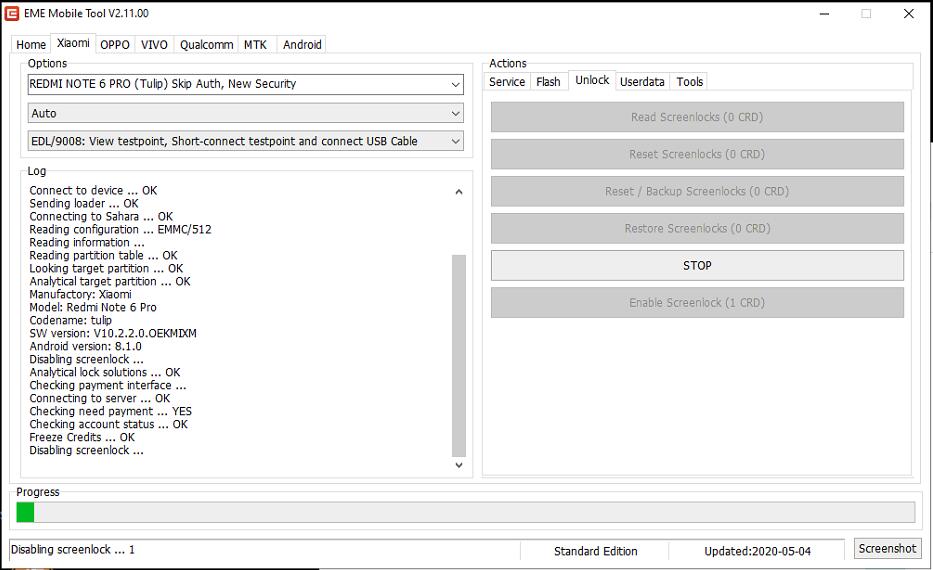Click the log scroll-down arrow
This screenshot has width=933, height=570.
point(459,465)
